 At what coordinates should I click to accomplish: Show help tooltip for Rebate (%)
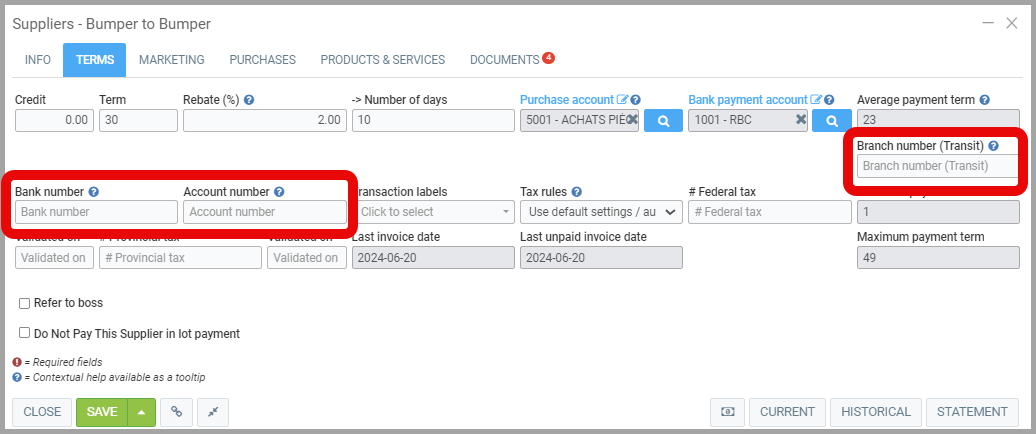249,100
